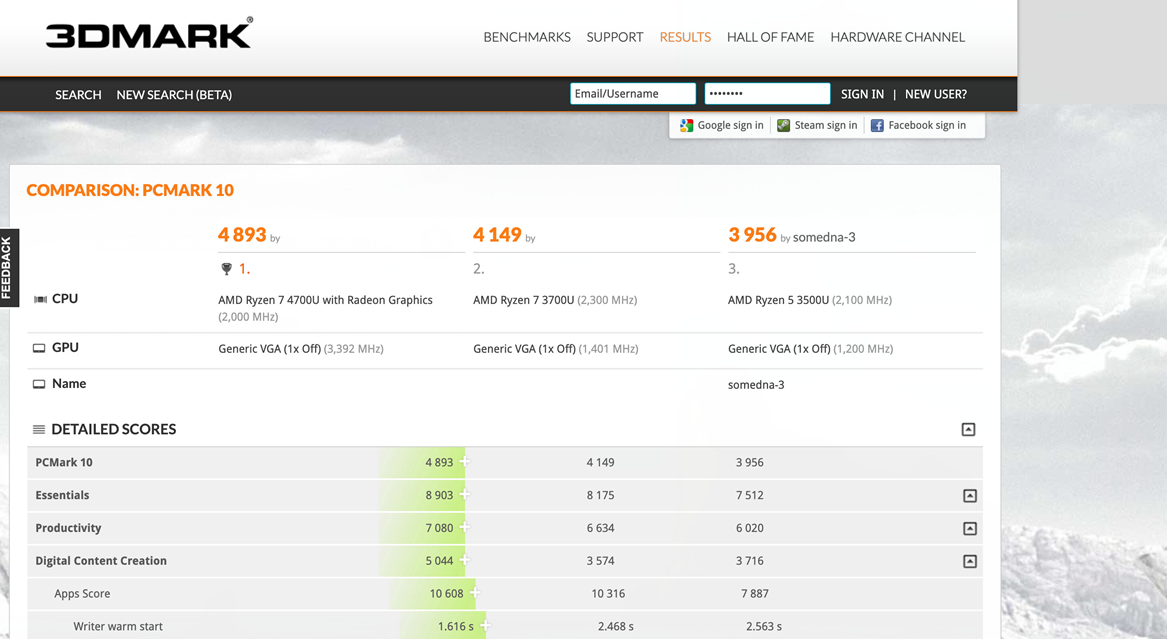
Task: Click the plus icon in PCMark 10 row
Action: (464, 461)
